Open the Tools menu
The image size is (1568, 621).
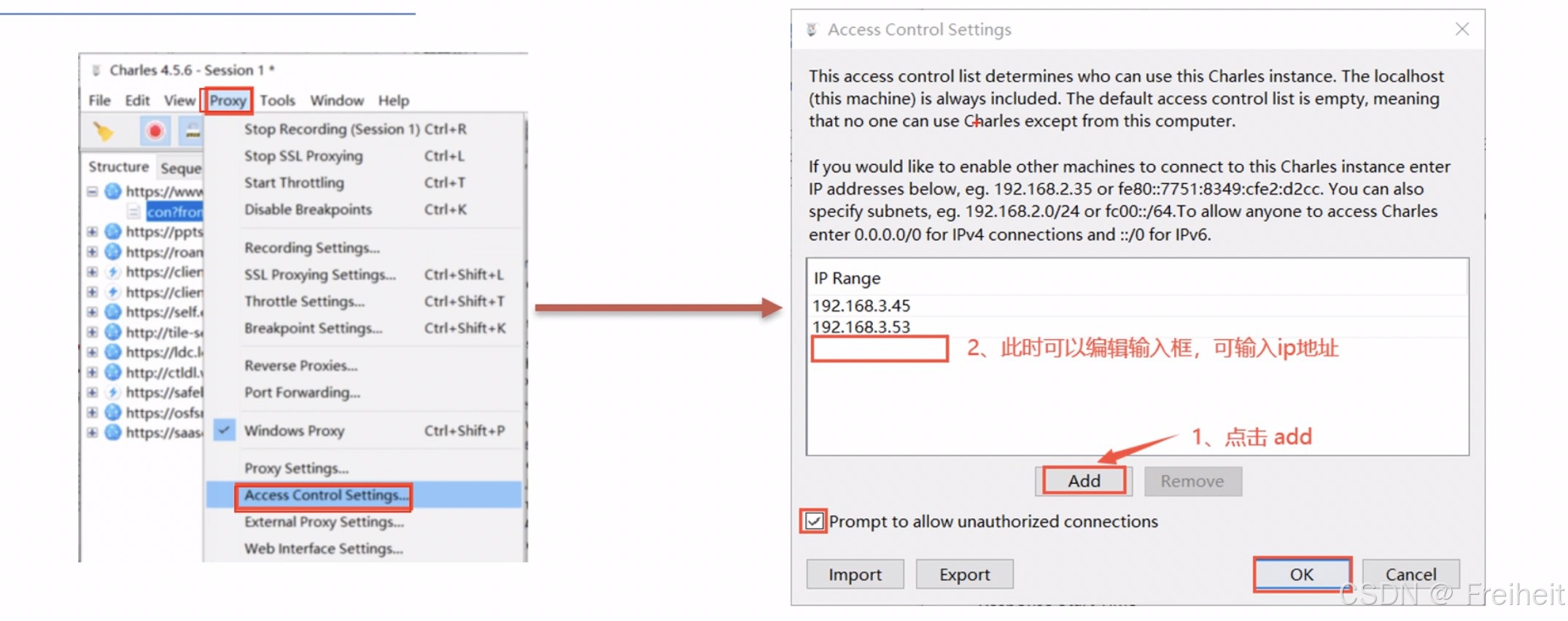point(278,101)
